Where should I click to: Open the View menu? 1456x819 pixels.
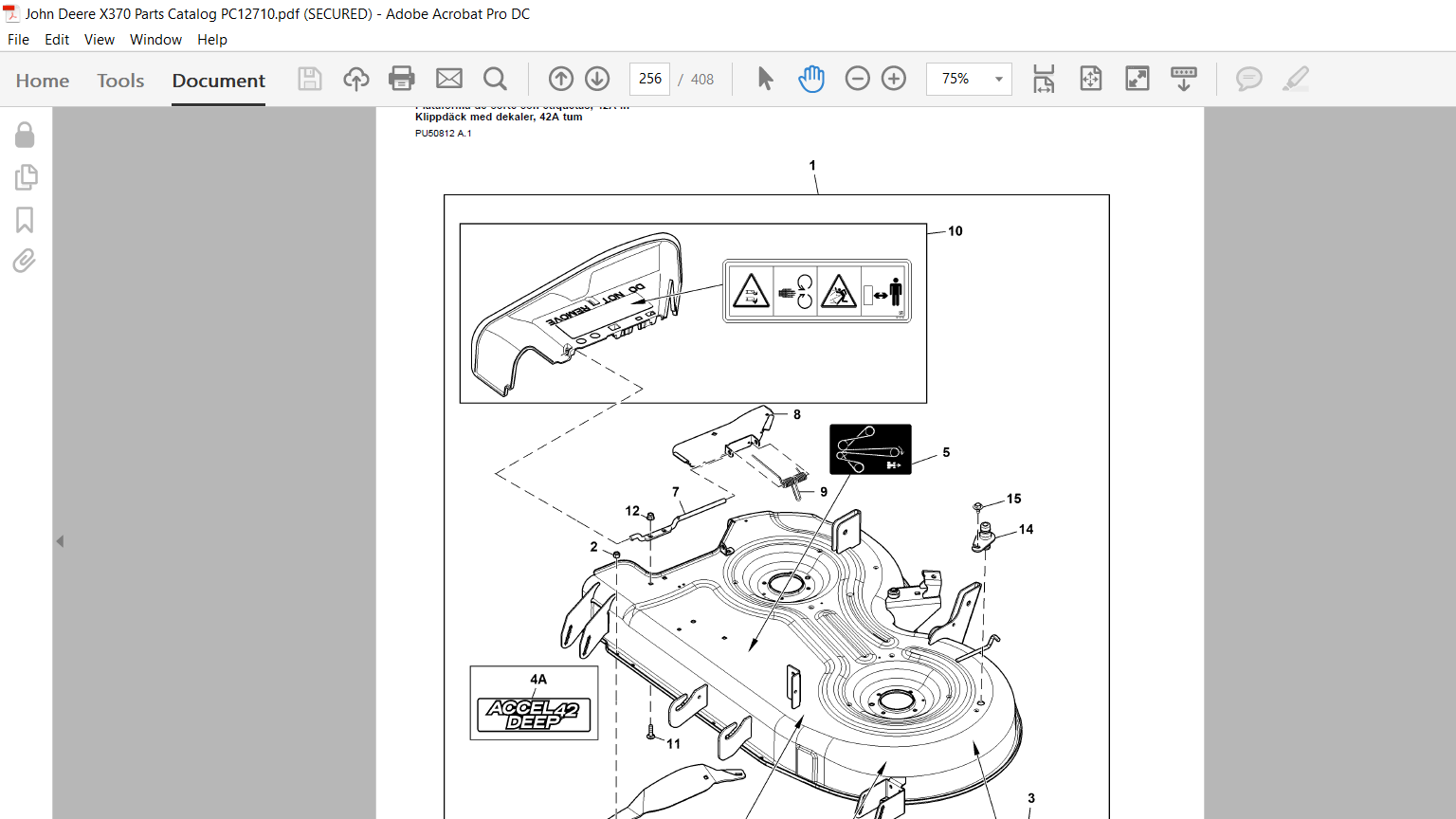[x=99, y=40]
